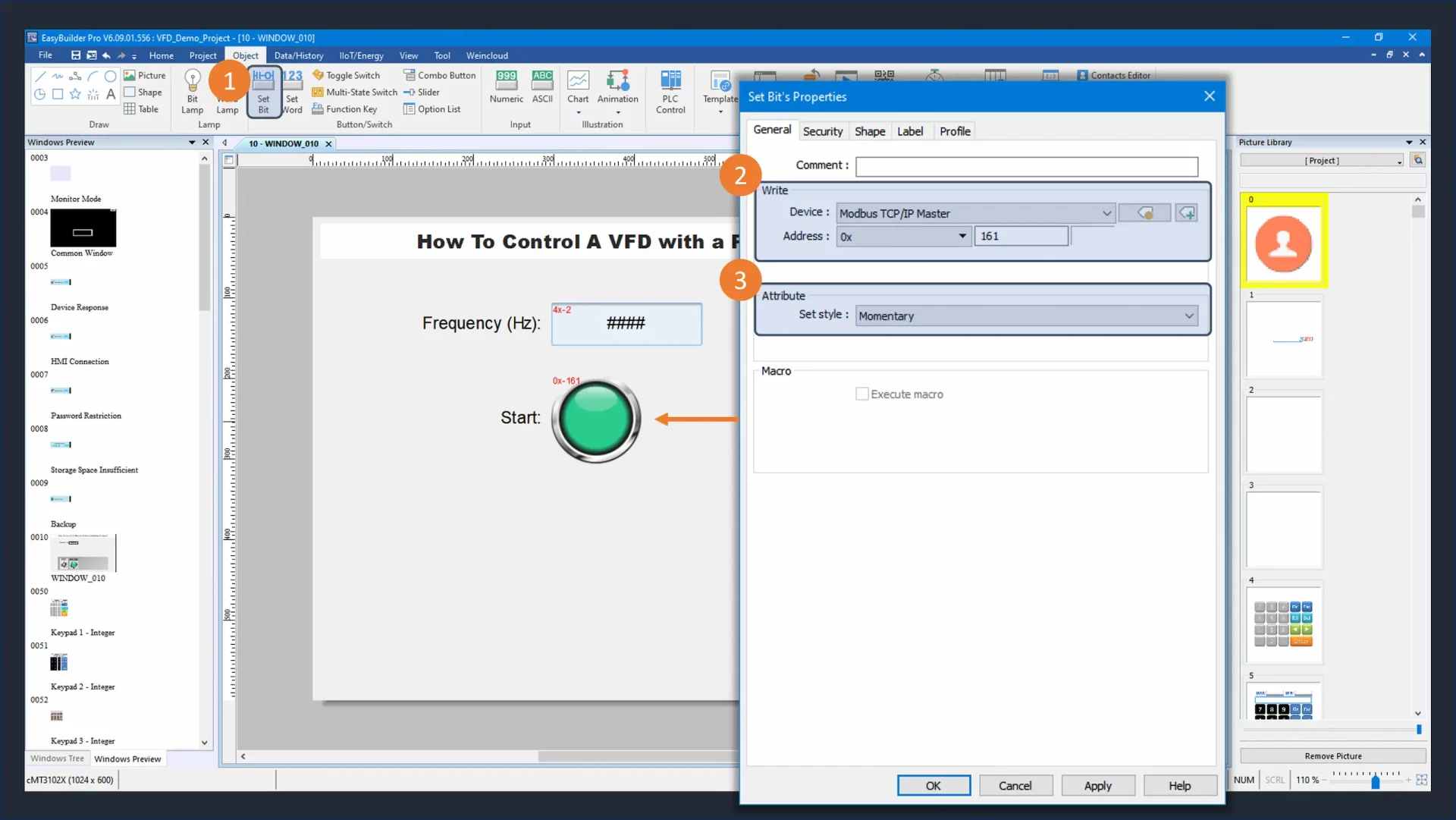Open the 0x address type dropdown
The image size is (1456, 820).
[x=962, y=237]
